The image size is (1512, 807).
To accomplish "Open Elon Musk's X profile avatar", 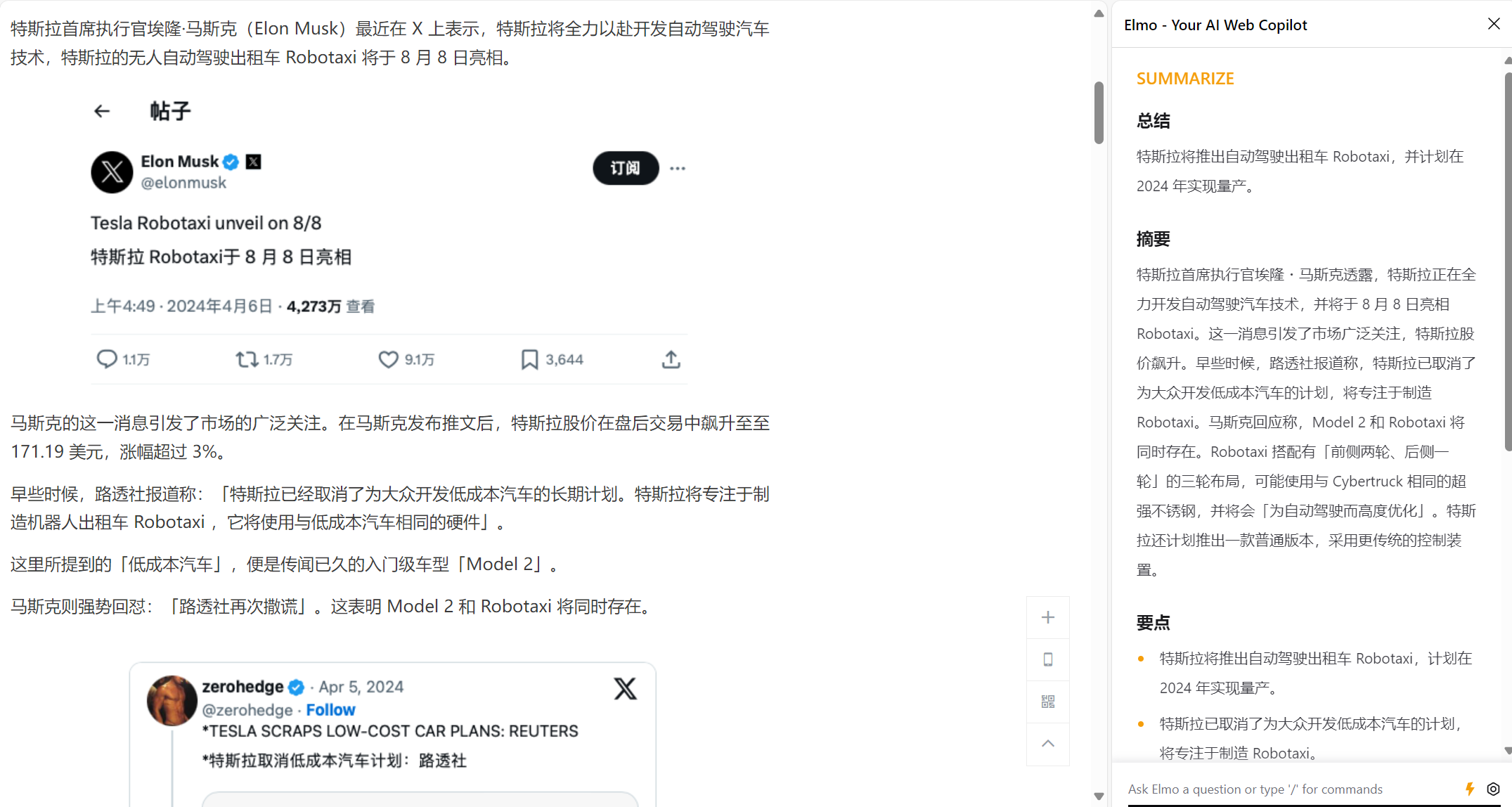I will (x=112, y=172).
